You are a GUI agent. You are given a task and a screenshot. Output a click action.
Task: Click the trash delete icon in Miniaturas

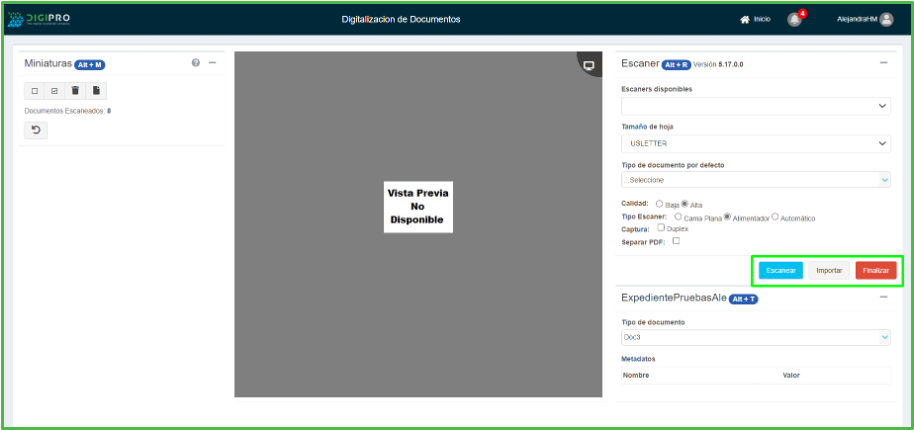[75, 91]
